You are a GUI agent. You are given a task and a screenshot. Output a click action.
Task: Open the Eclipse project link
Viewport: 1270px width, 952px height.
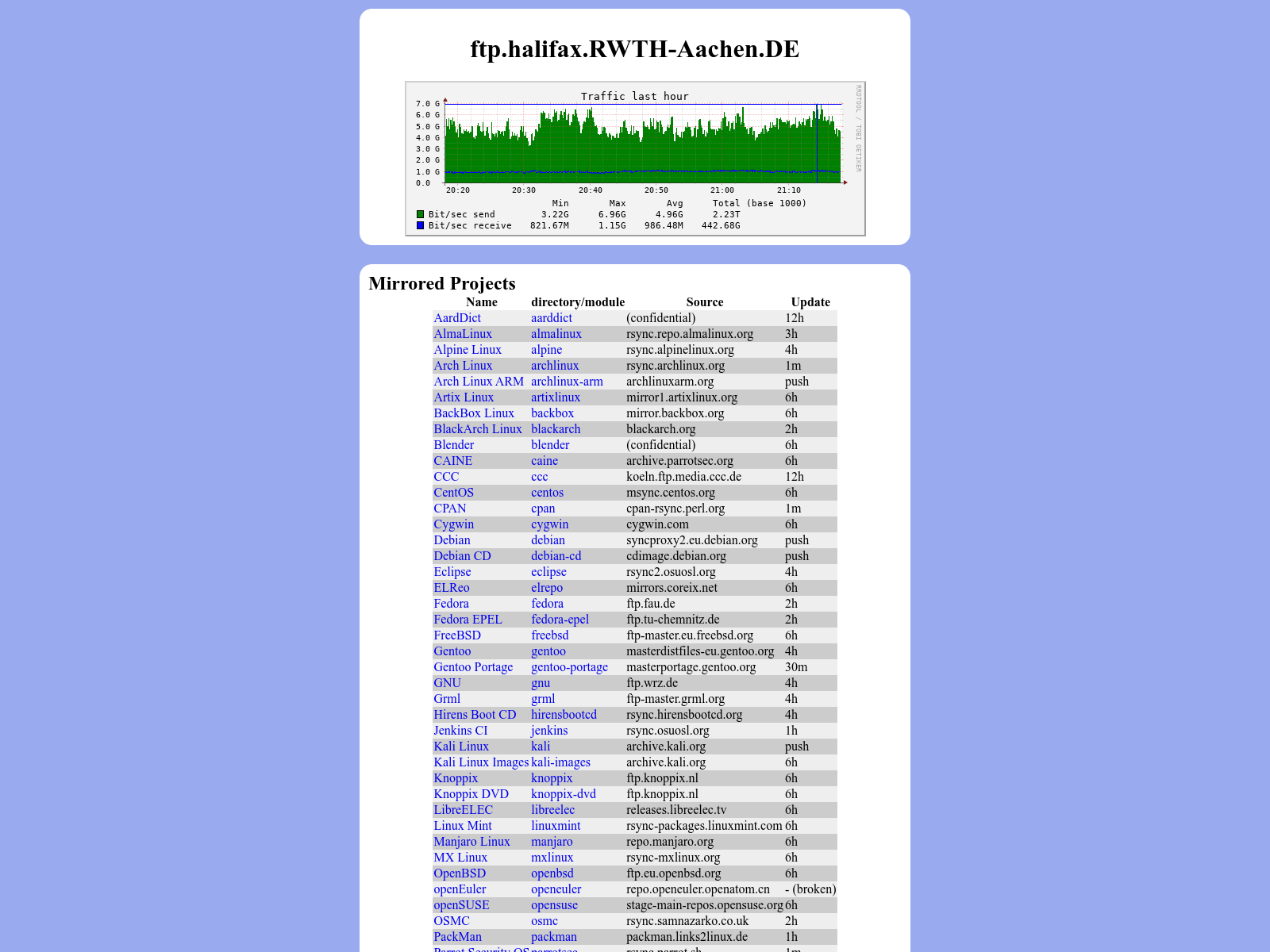(452, 572)
